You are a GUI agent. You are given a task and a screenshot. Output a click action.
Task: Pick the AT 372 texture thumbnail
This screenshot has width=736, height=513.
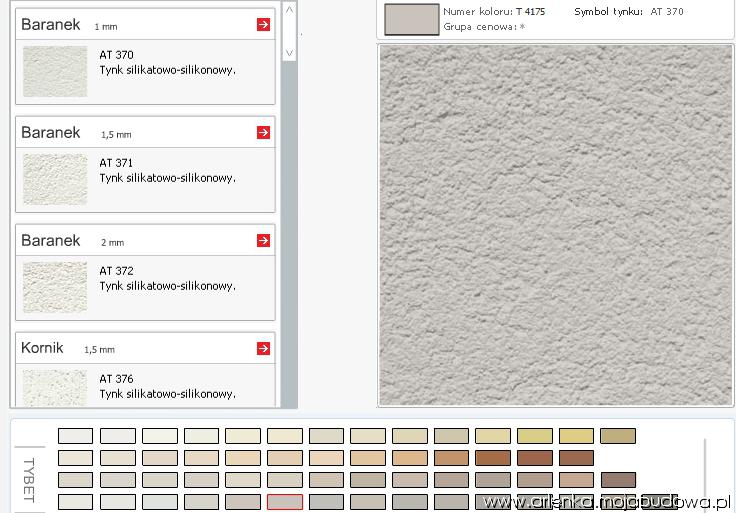[x=55, y=287]
